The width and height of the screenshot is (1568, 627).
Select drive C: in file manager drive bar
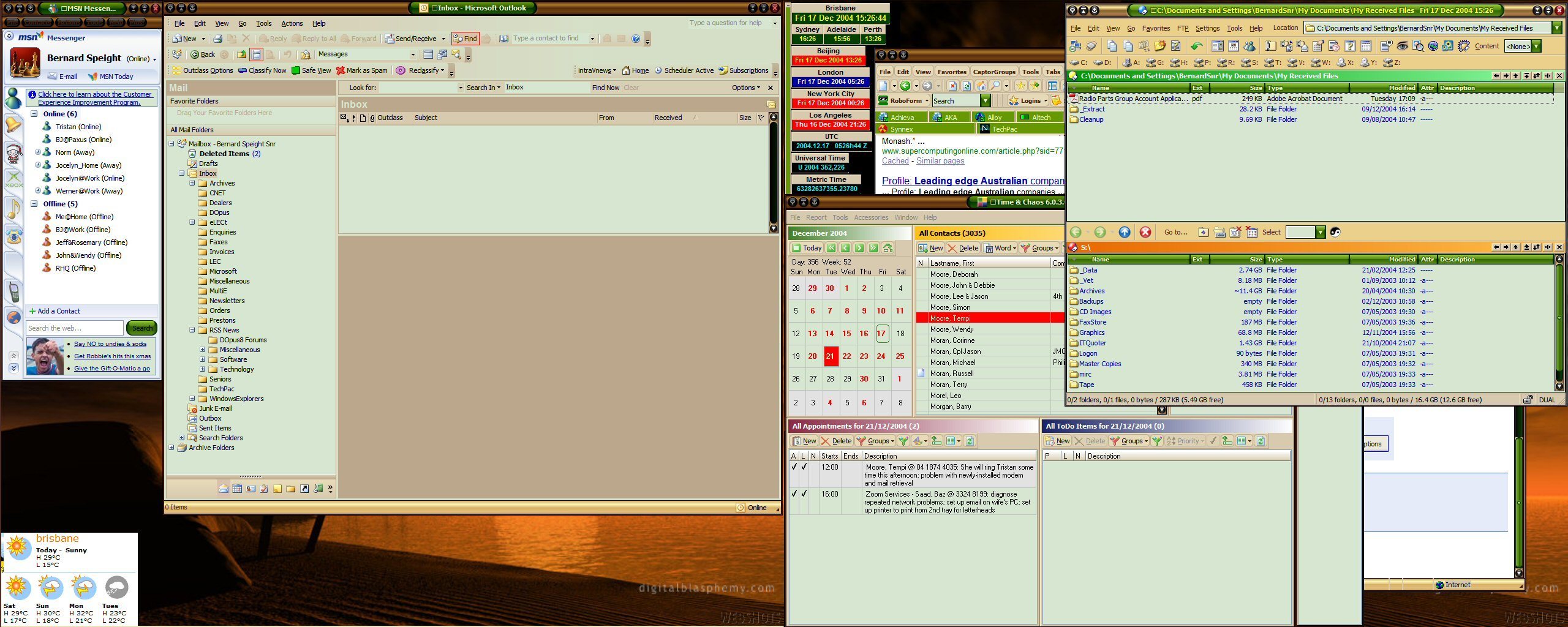1078,62
